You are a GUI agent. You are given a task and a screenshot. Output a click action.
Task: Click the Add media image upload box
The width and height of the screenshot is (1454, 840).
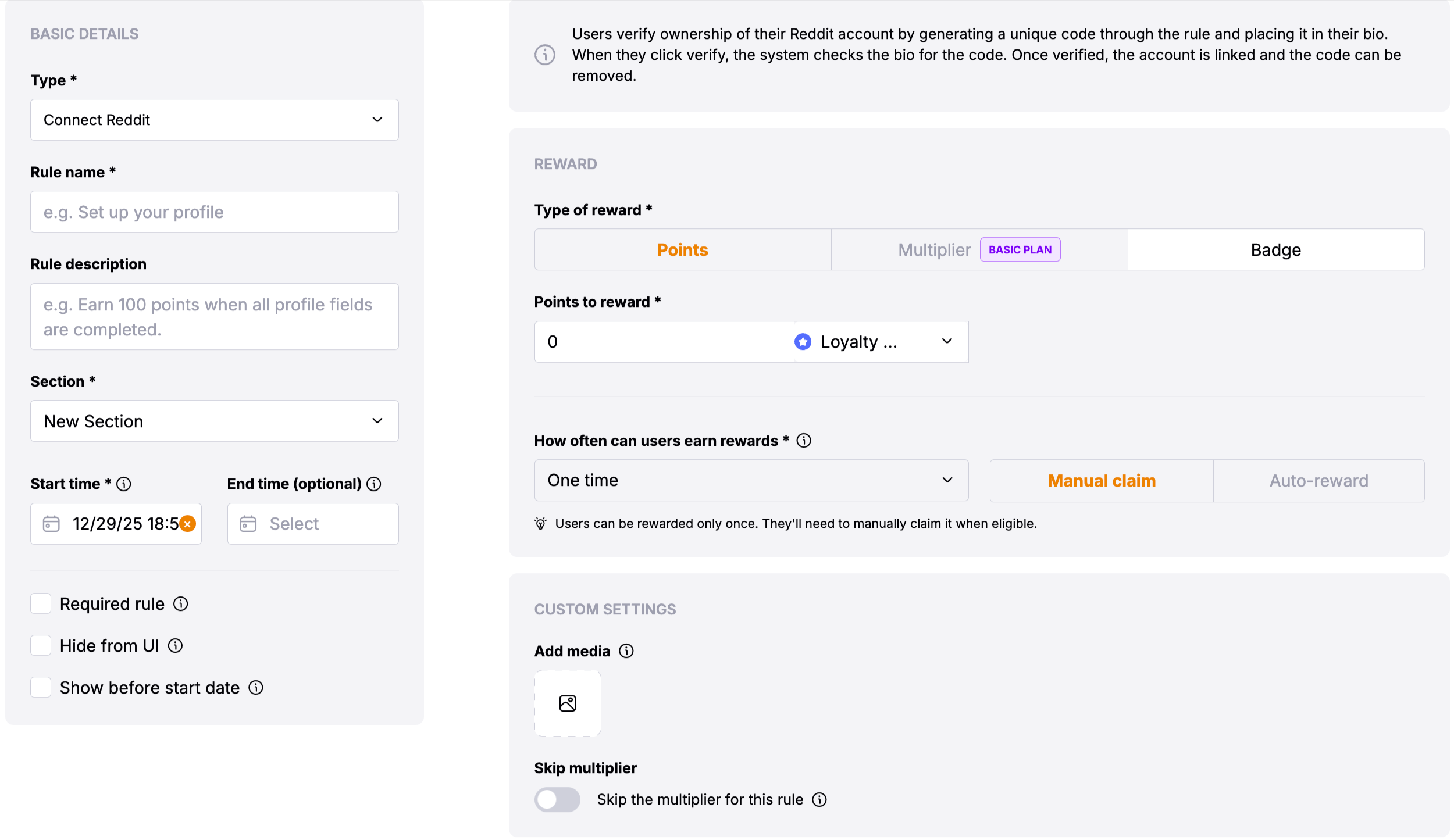coord(568,703)
